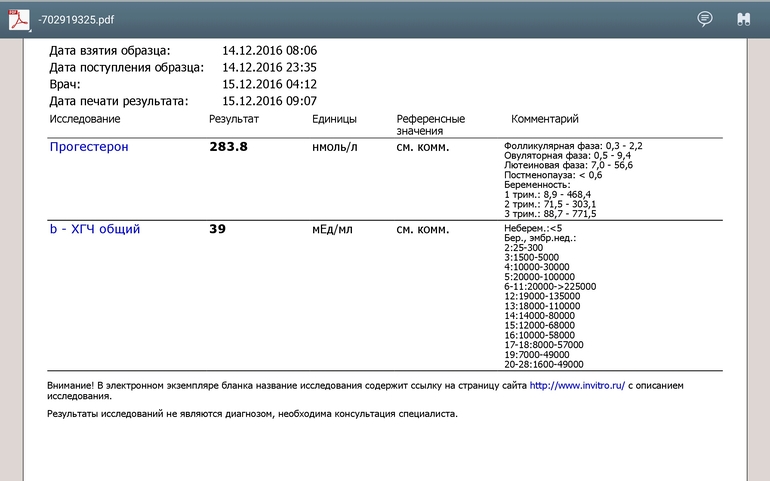Select the units нмоль/л
This screenshot has width=770, height=481.
[335, 147]
